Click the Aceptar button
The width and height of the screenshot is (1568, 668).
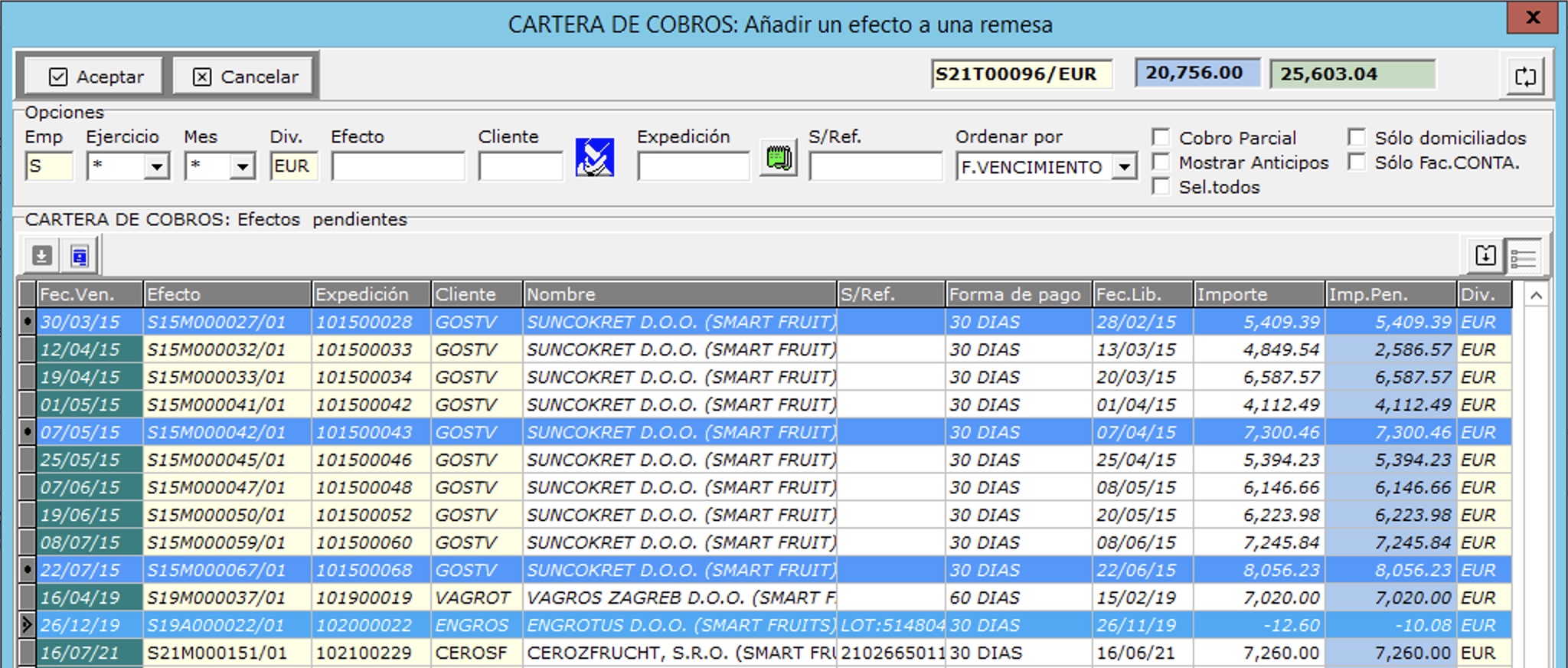coord(95,77)
